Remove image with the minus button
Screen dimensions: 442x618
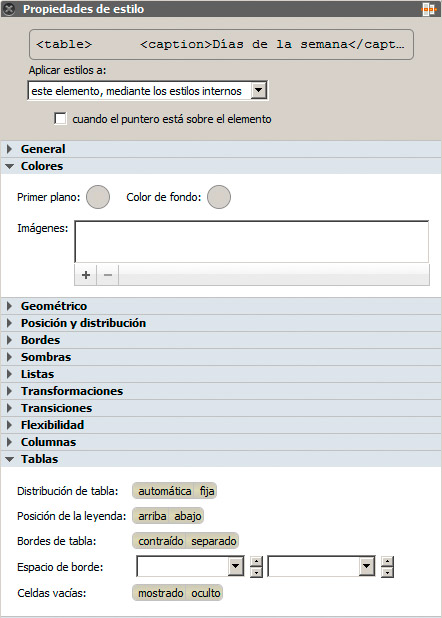(108, 275)
